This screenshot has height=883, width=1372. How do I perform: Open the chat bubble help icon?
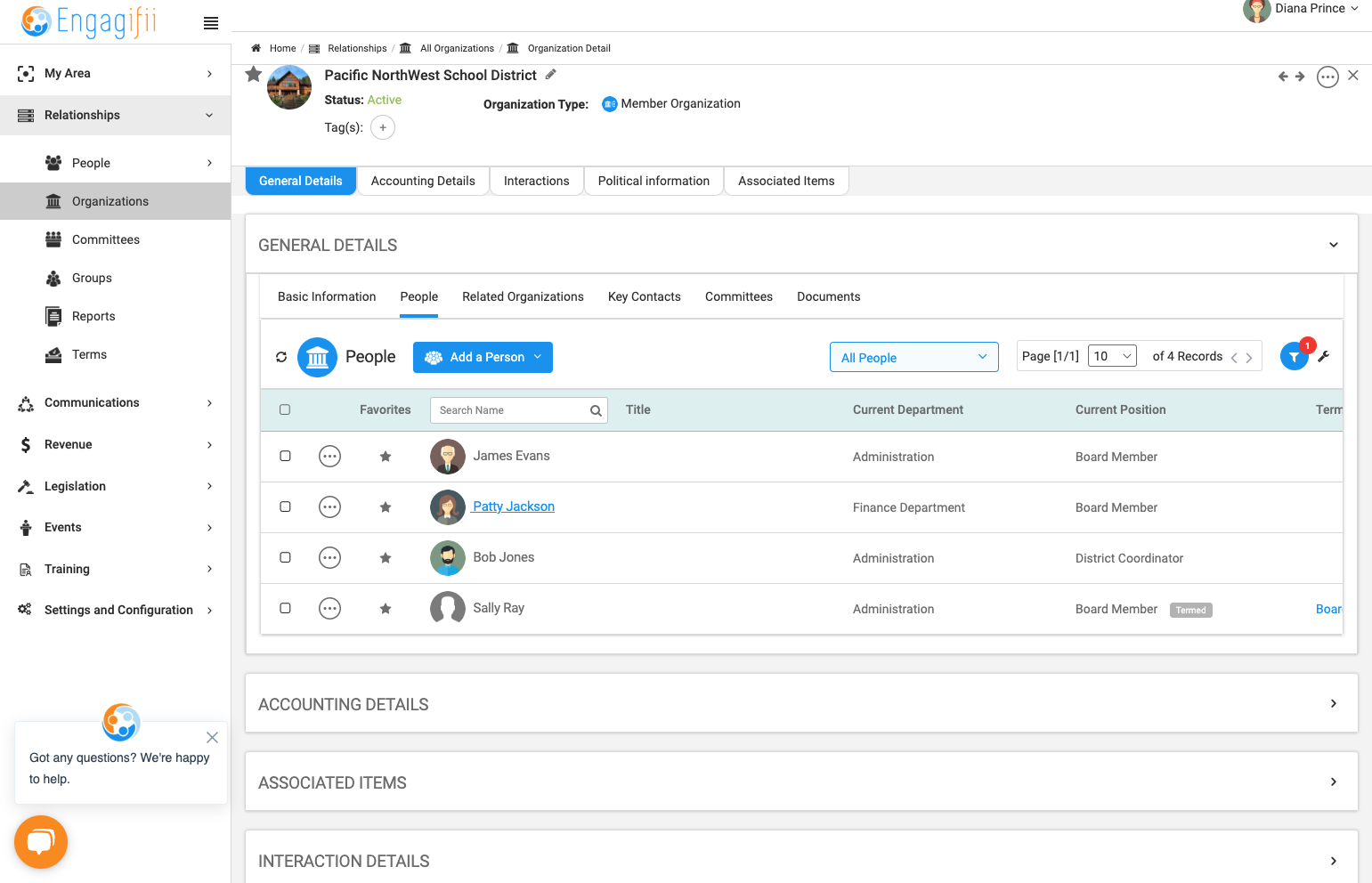(x=41, y=842)
